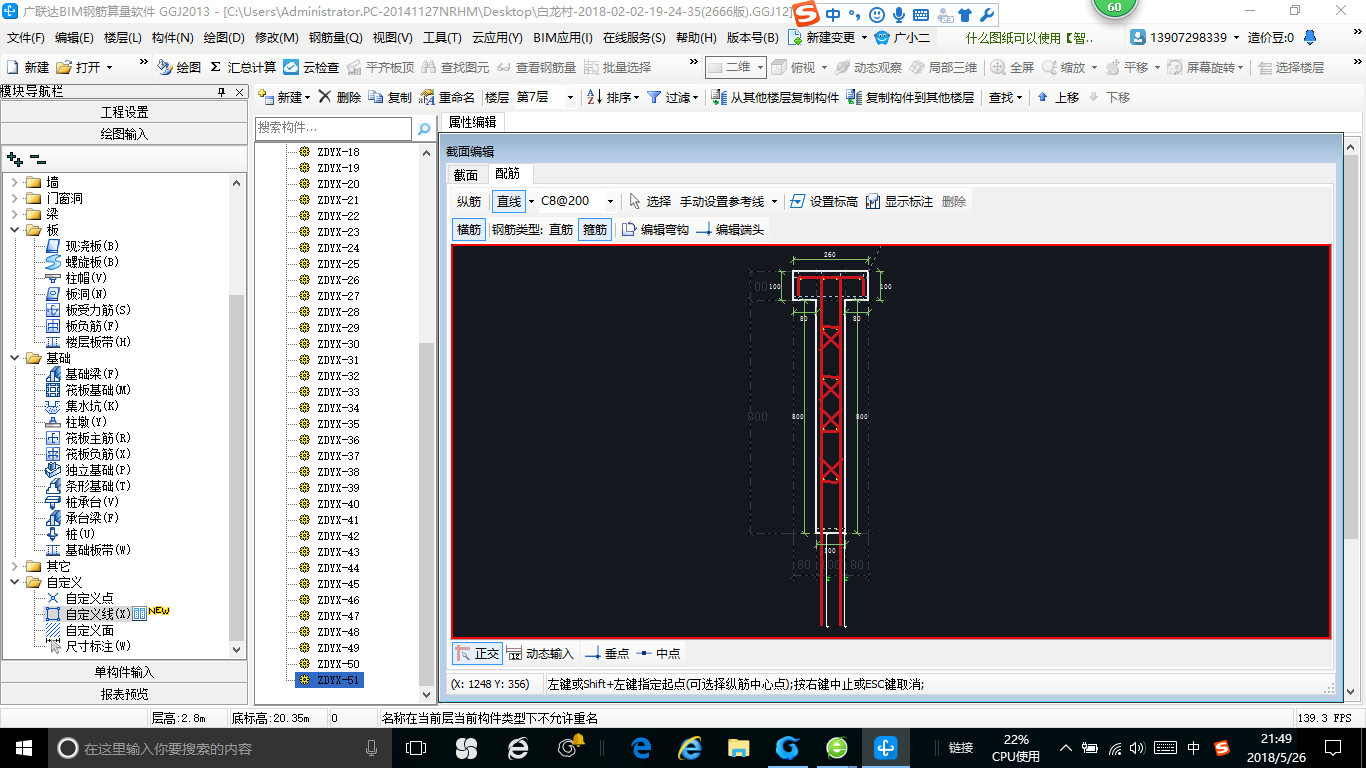The height and width of the screenshot is (768, 1366).
Task: Click 复制 copy component button
Action: (x=390, y=97)
